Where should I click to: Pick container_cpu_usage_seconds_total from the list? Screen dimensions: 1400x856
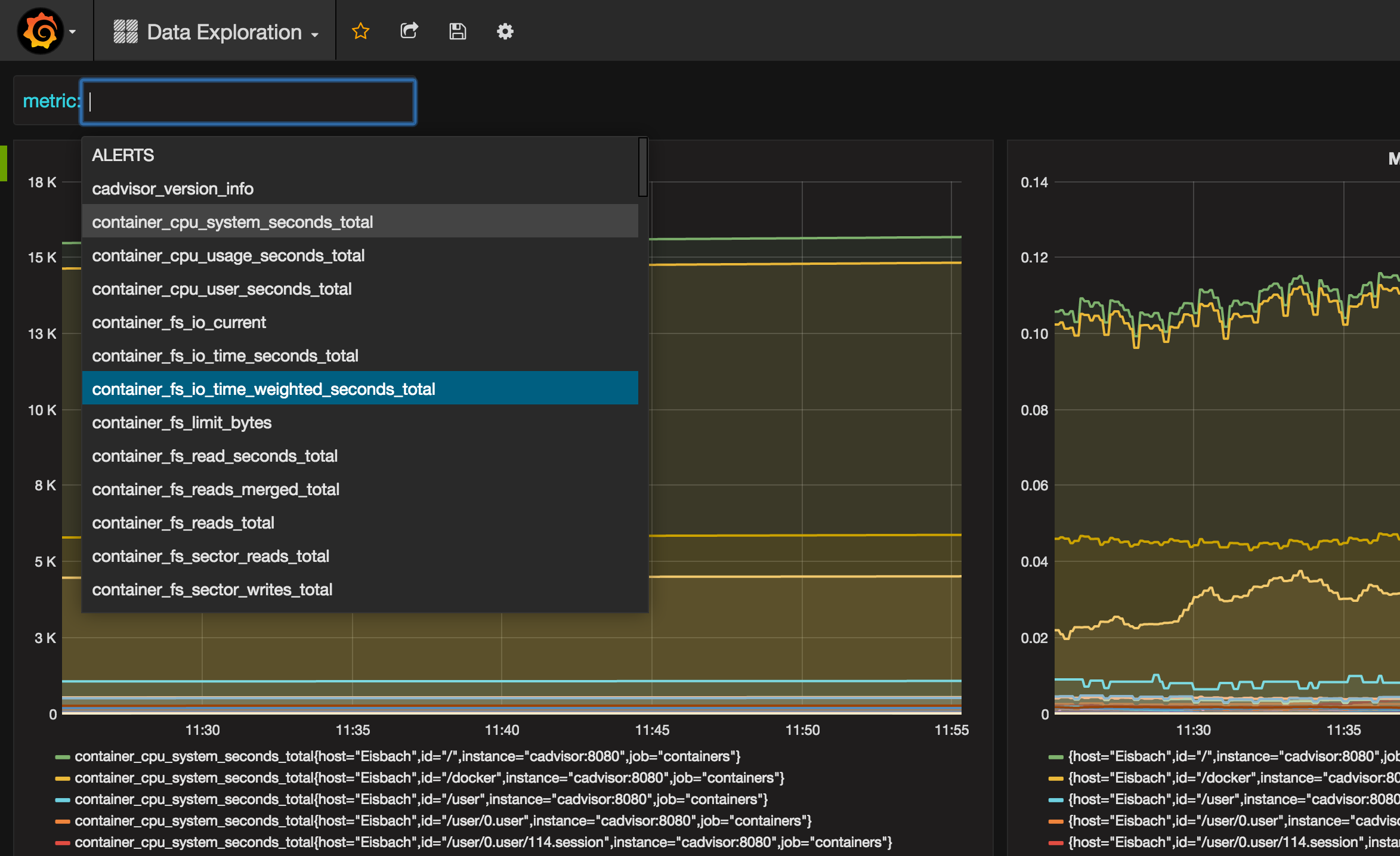coord(228,255)
